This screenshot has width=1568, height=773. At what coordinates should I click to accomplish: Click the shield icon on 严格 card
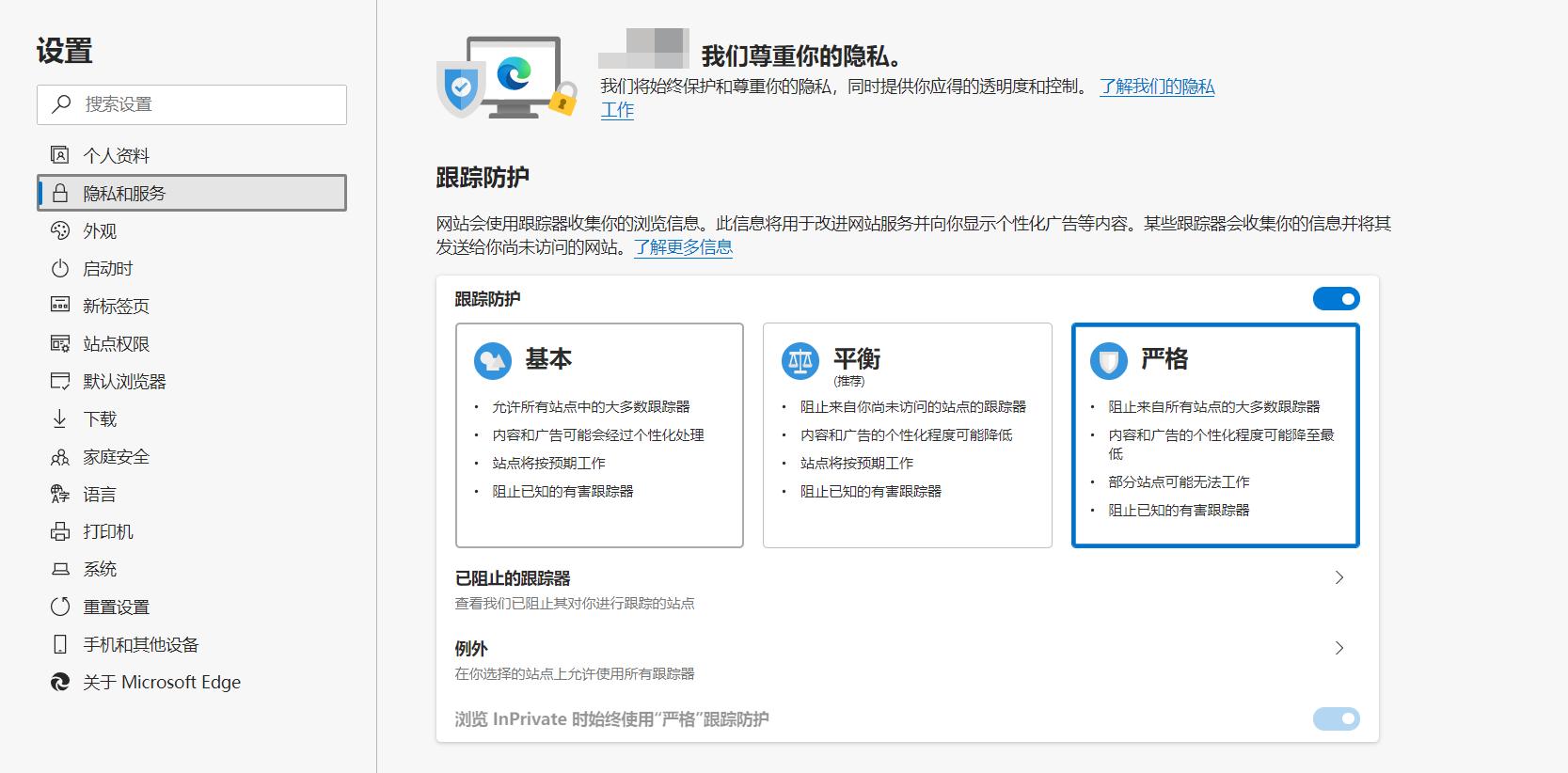tap(1109, 361)
